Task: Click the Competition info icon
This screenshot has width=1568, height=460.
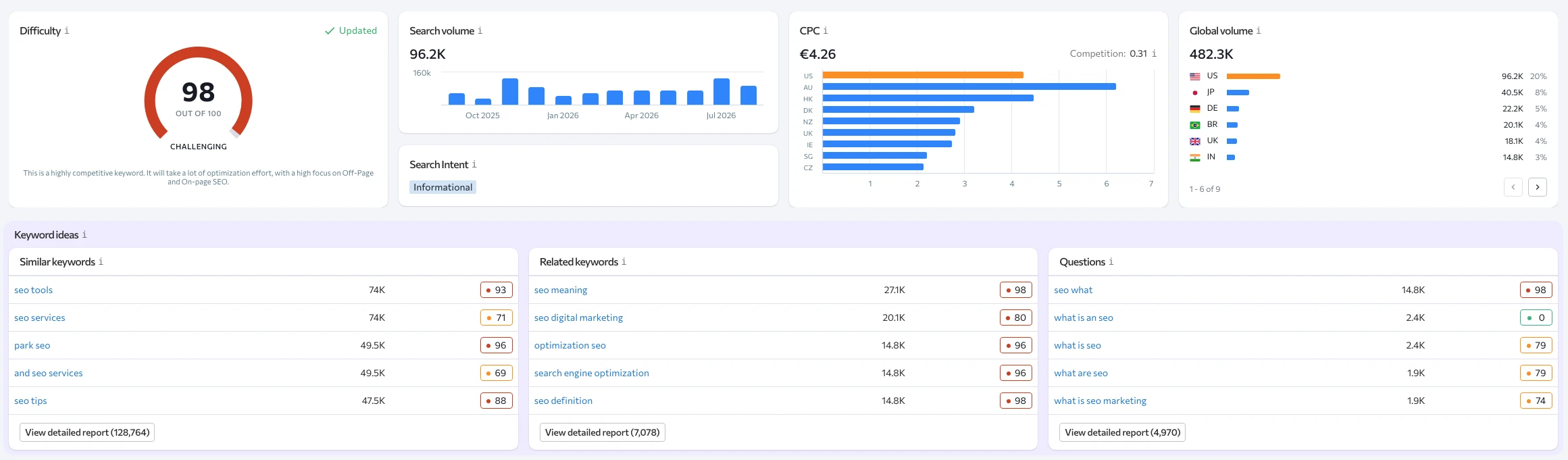Action: (1154, 53)
